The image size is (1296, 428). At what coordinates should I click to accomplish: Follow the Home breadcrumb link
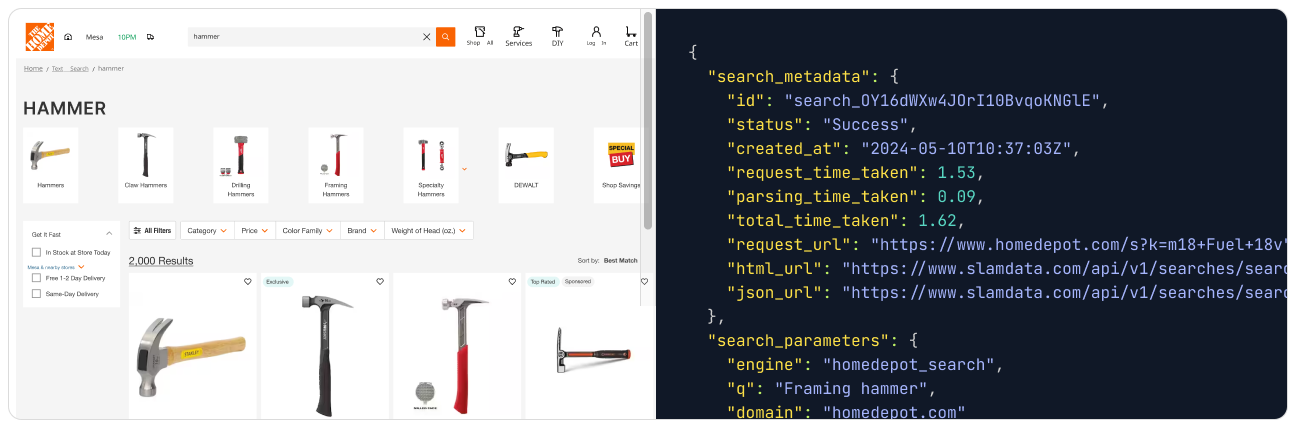pyautogui.click(x=33, y=68)
